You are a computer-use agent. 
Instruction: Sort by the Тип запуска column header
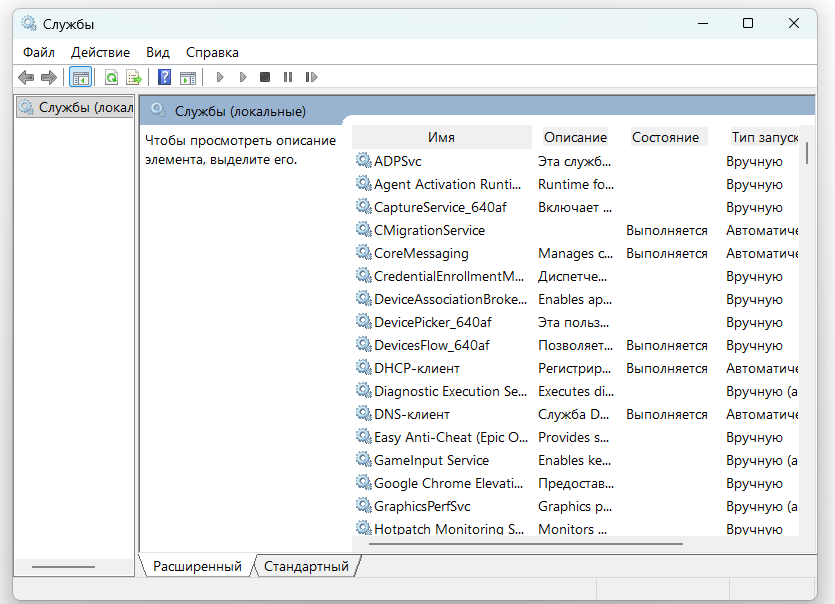point(764,137)
